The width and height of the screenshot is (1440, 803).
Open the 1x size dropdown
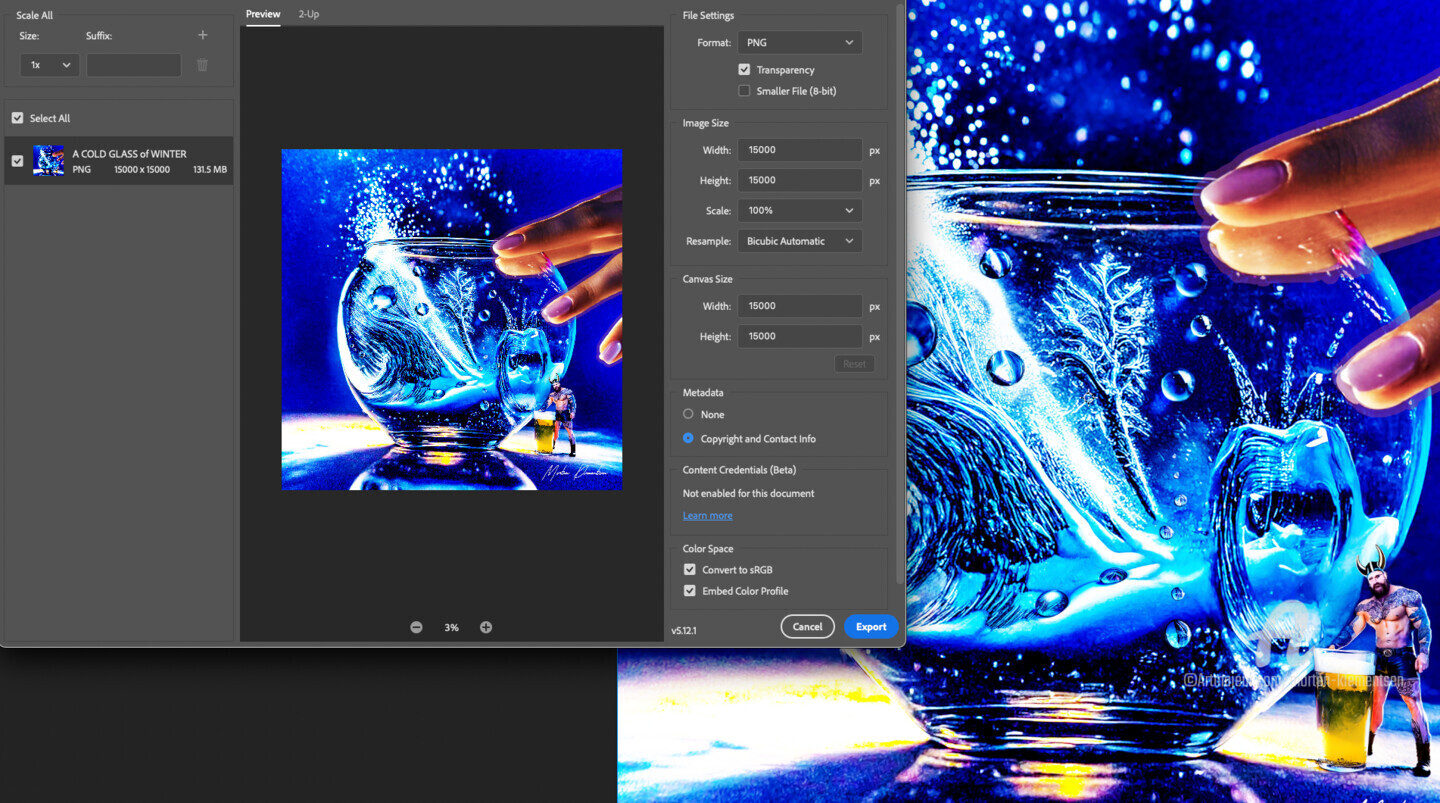pyautogui.click(x=50, y=65)
